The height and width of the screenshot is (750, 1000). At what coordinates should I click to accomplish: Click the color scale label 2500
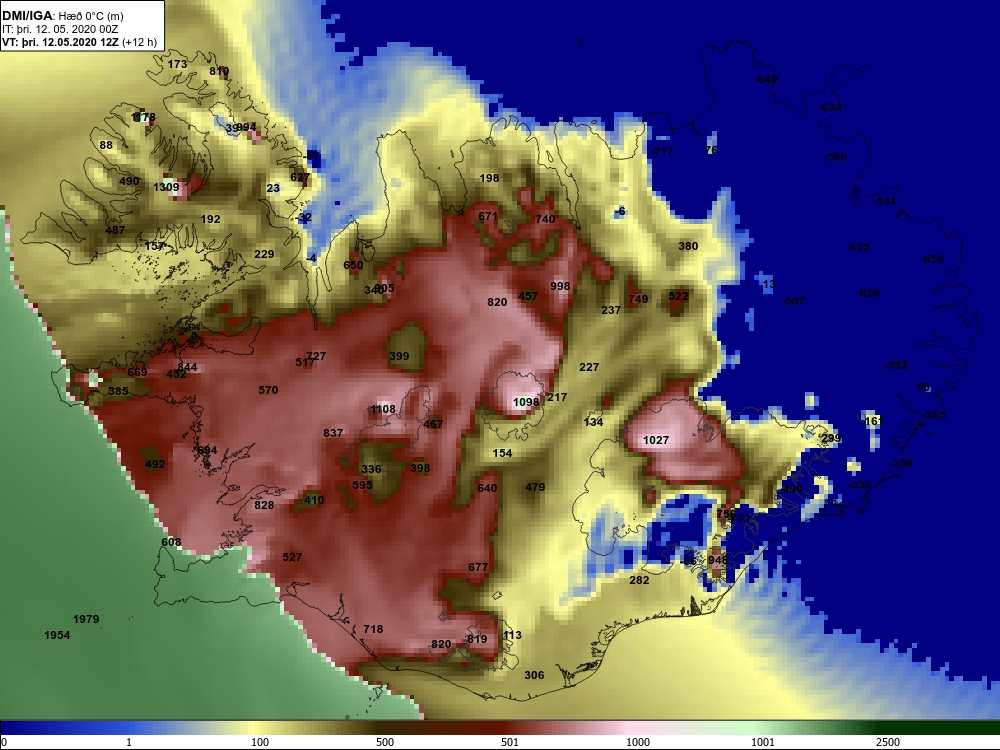[888, 742]
